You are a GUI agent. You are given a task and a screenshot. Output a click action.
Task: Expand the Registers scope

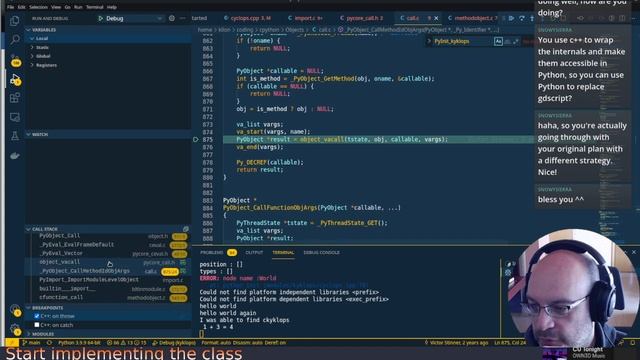pos(108,65)
